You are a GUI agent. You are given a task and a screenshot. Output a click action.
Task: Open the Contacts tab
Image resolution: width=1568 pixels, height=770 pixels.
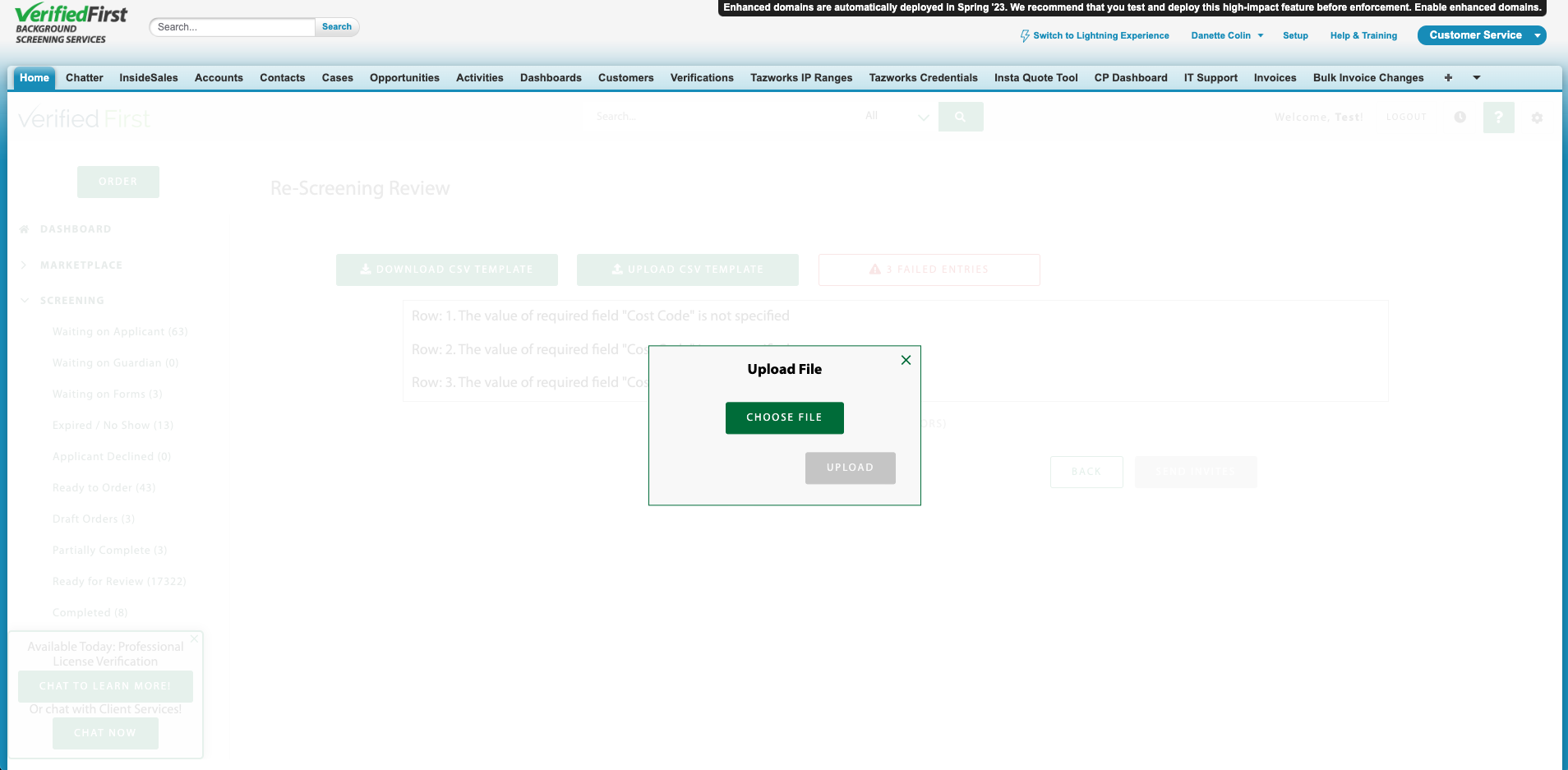coord(283,78)
